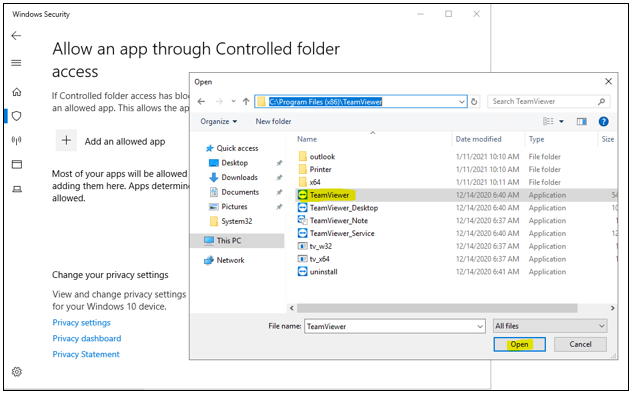Viewport: 631px width, 393px height.
Task: Open the All files type filter dropdown
Action: (x=550, y=326)
